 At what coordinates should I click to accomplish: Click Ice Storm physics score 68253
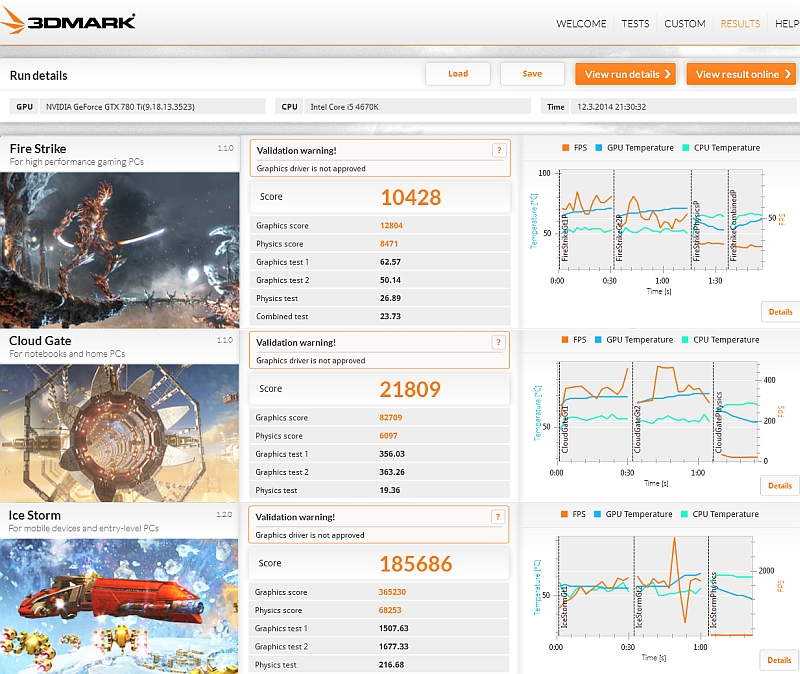point(390,610)
